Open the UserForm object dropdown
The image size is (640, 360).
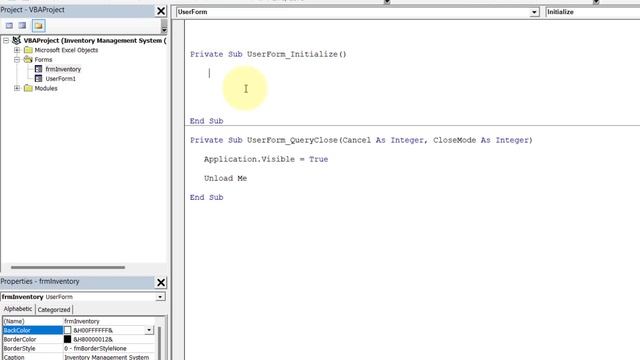click(534, 12)
